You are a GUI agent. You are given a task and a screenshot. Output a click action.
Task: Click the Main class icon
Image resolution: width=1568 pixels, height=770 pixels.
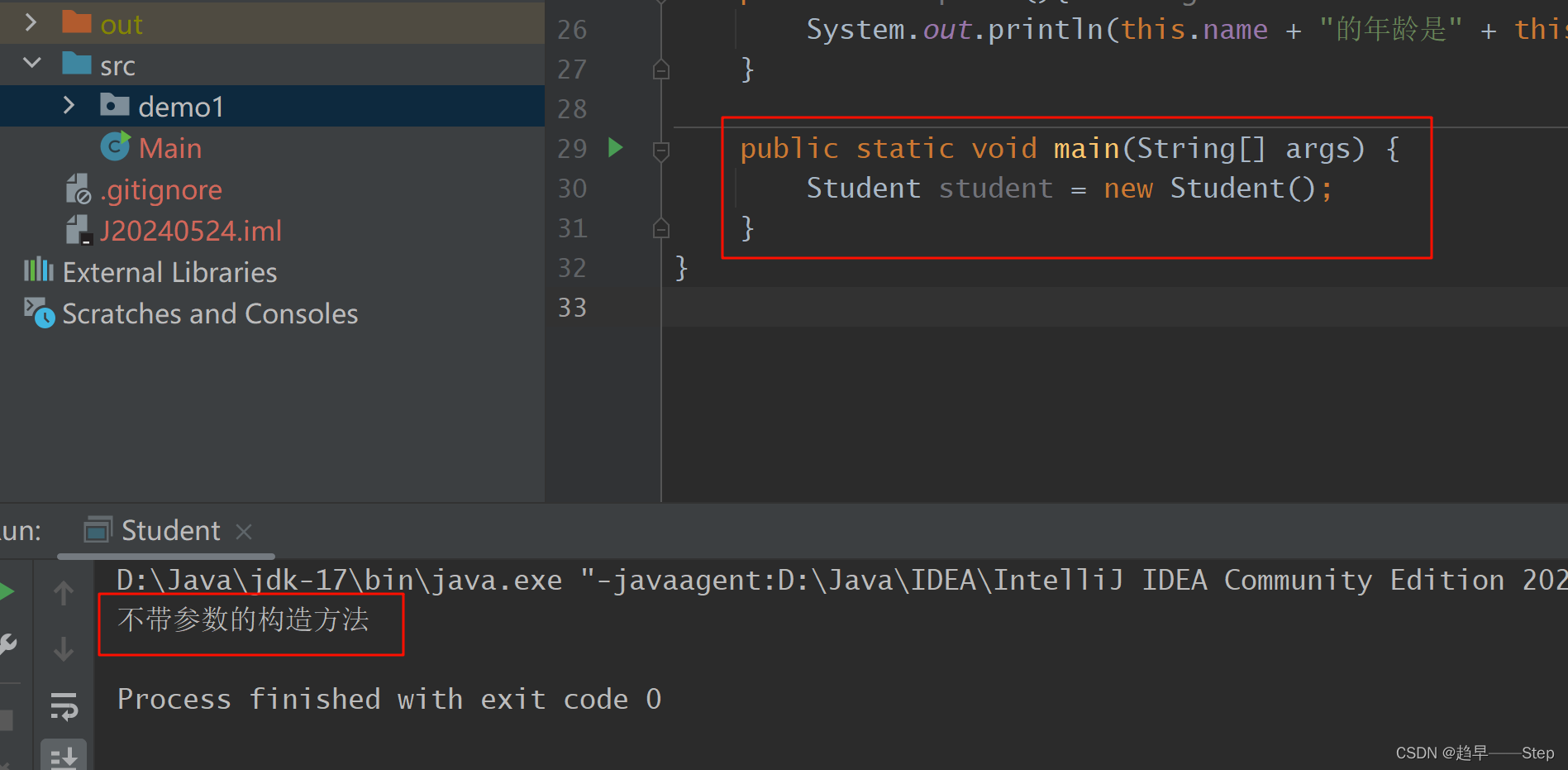[115, 146]
